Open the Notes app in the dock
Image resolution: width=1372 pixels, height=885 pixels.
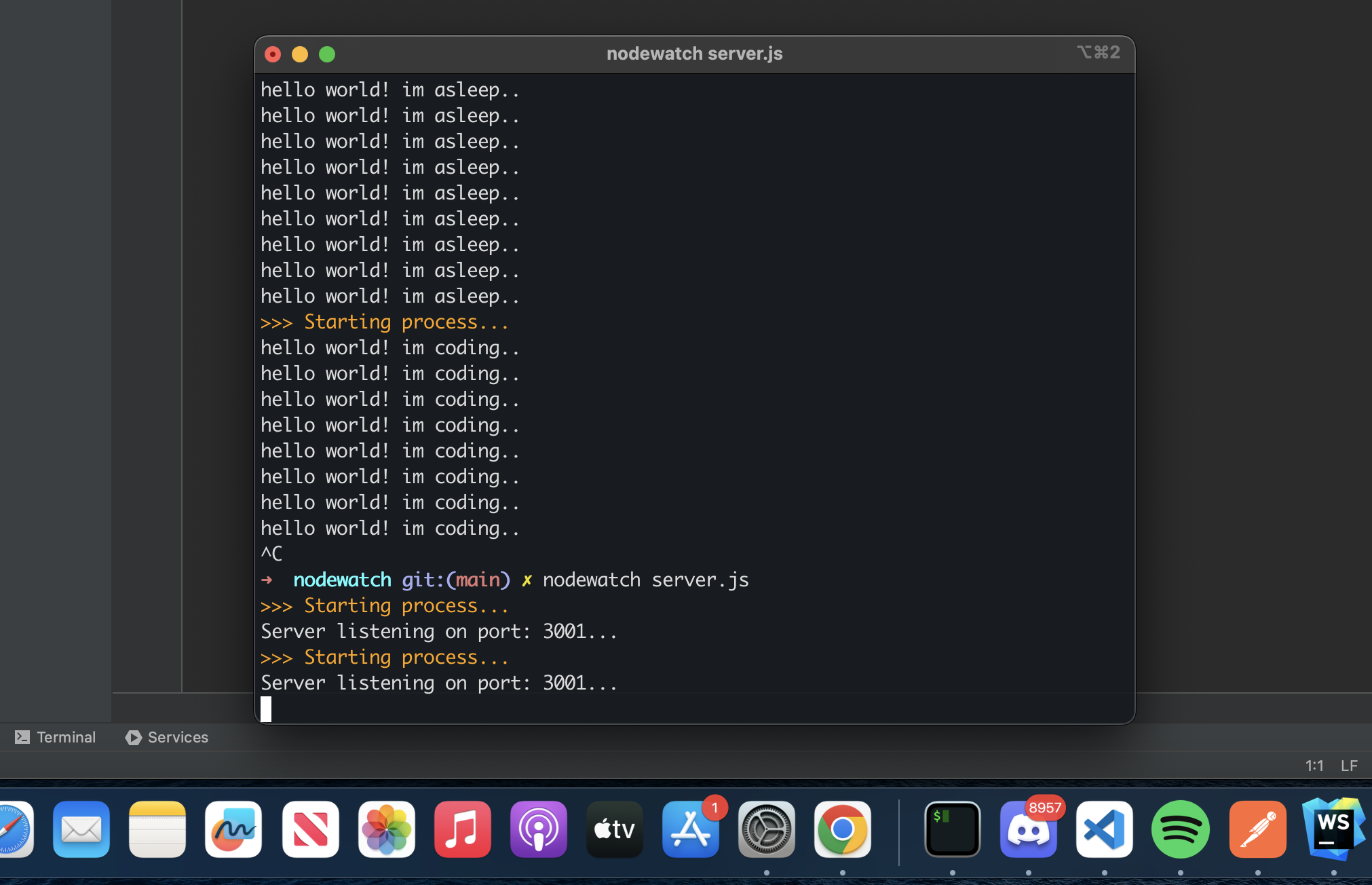(x=157, y=829)
